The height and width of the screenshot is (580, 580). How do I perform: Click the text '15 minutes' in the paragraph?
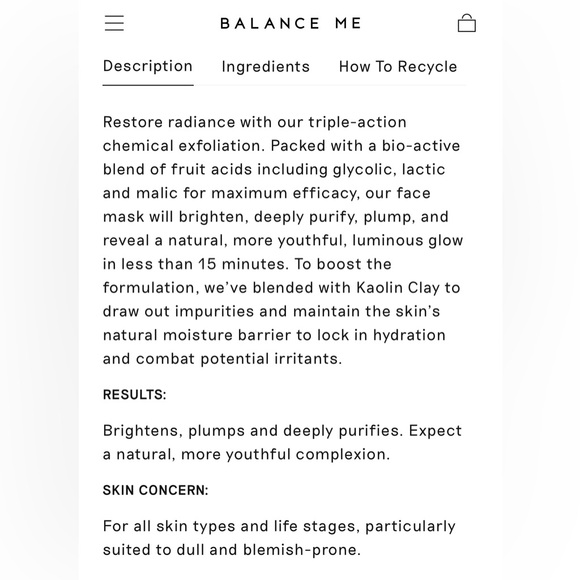tap(243, 264)
